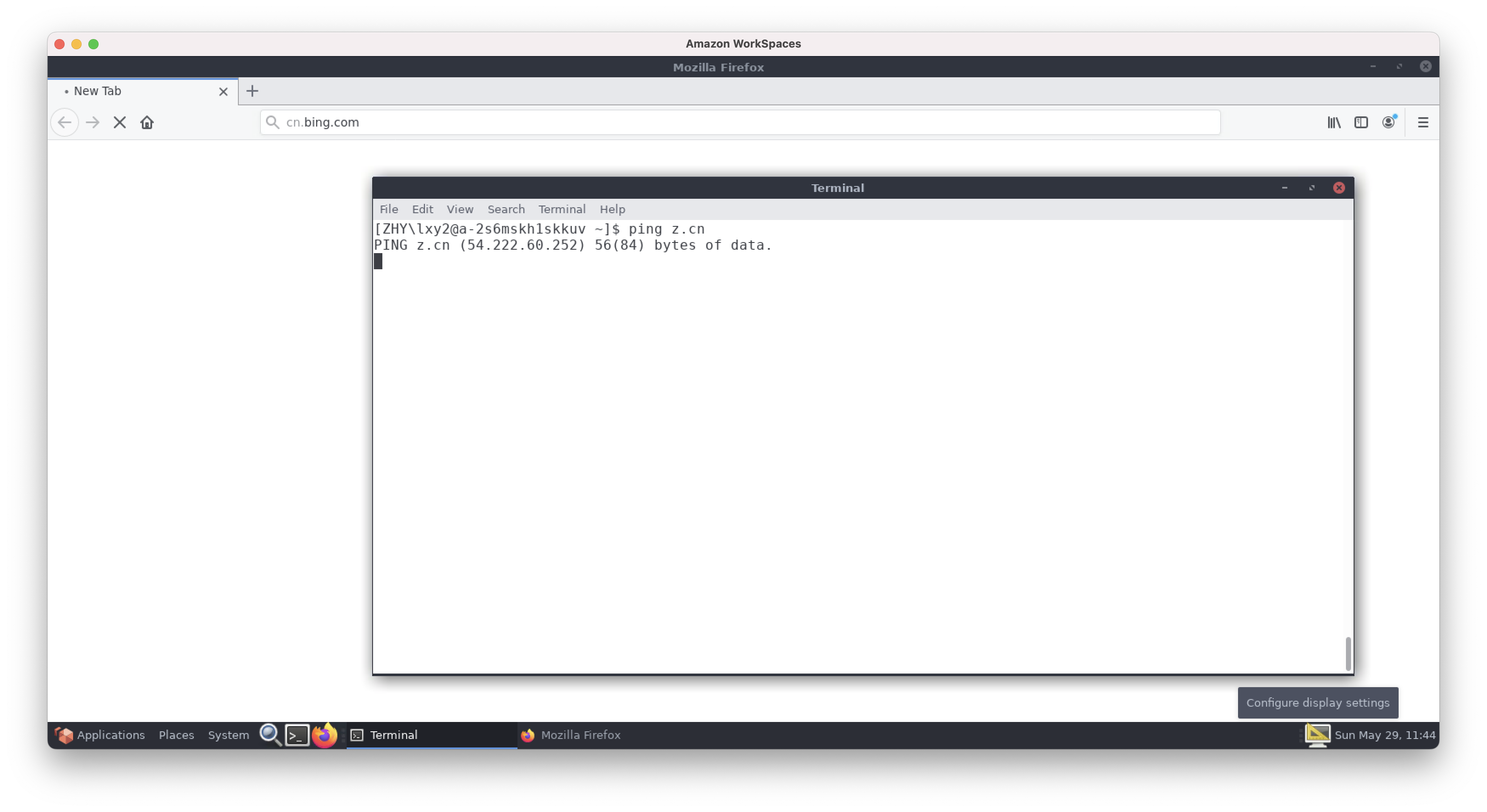Click PING z.cn output line

pos(573,245)
